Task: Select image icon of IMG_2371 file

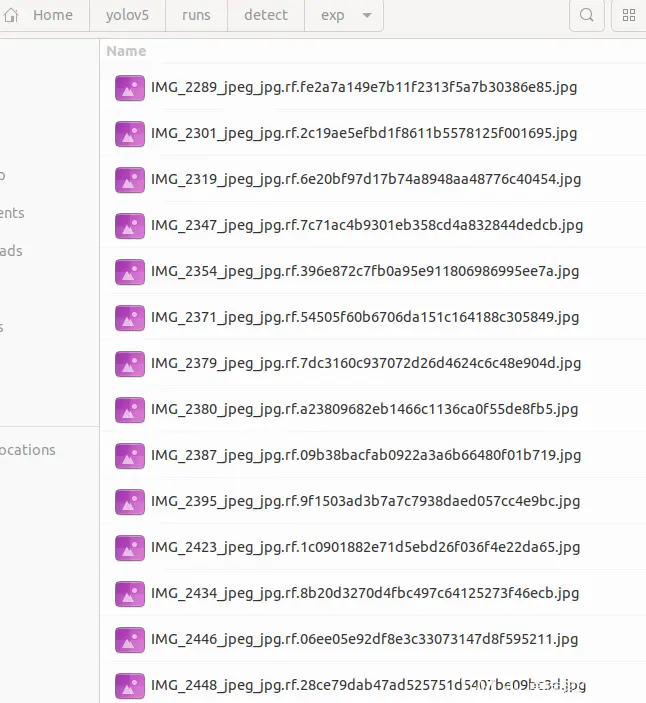Action: (130, 318)
